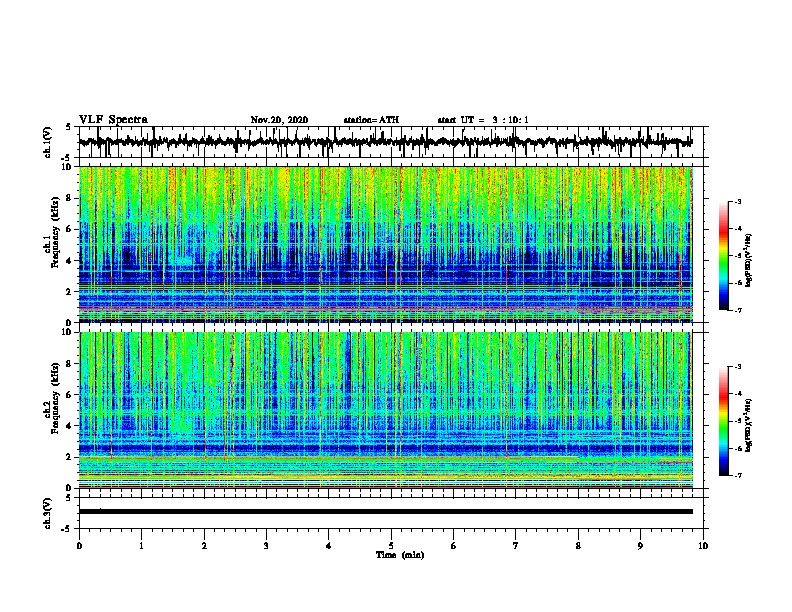Click the "6" kHz tick of ch.2 spectrogram
The width and height of the screenshot is (792, 612).
[x=70, y=394]
